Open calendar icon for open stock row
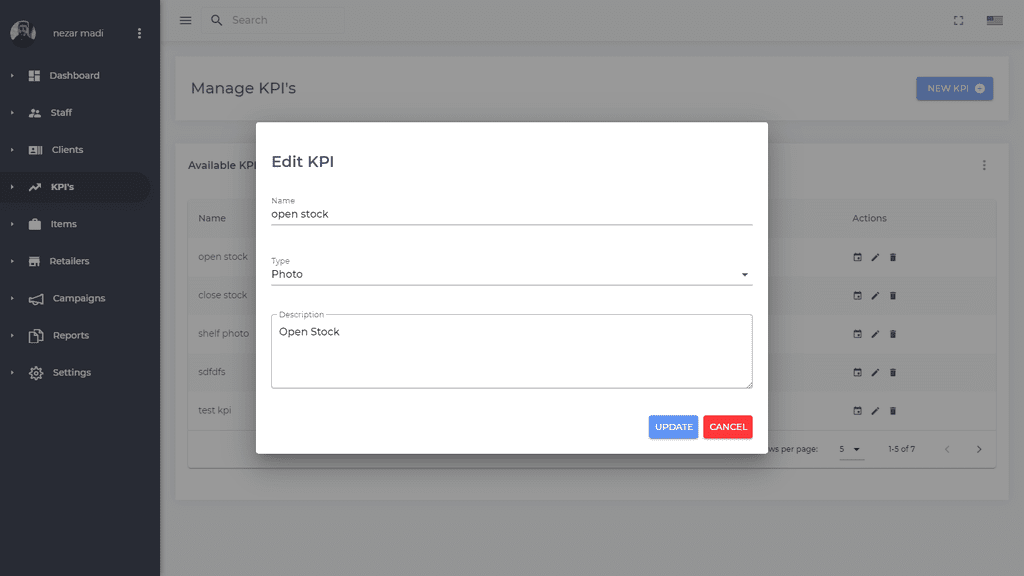 857,257
